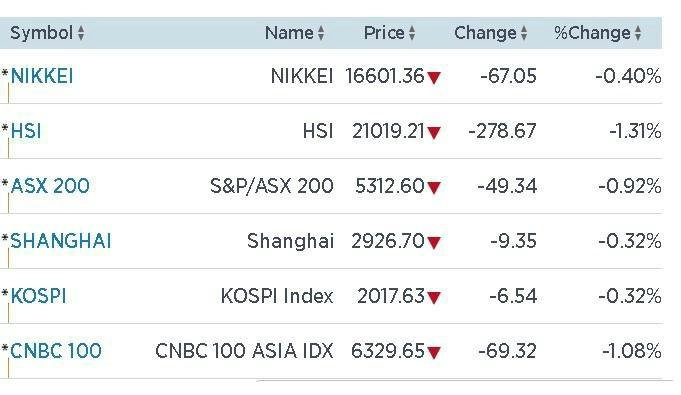The width and height of the screenshot is (681, 395).
Task: Select the S&P/ASX 200 name cell
Action: click(x=272, y=186)
